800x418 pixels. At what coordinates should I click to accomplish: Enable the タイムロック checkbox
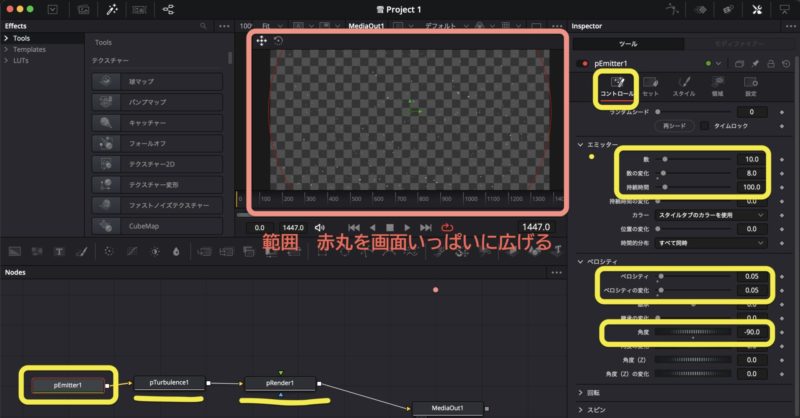pyautogui.click(x=705, y=126)
